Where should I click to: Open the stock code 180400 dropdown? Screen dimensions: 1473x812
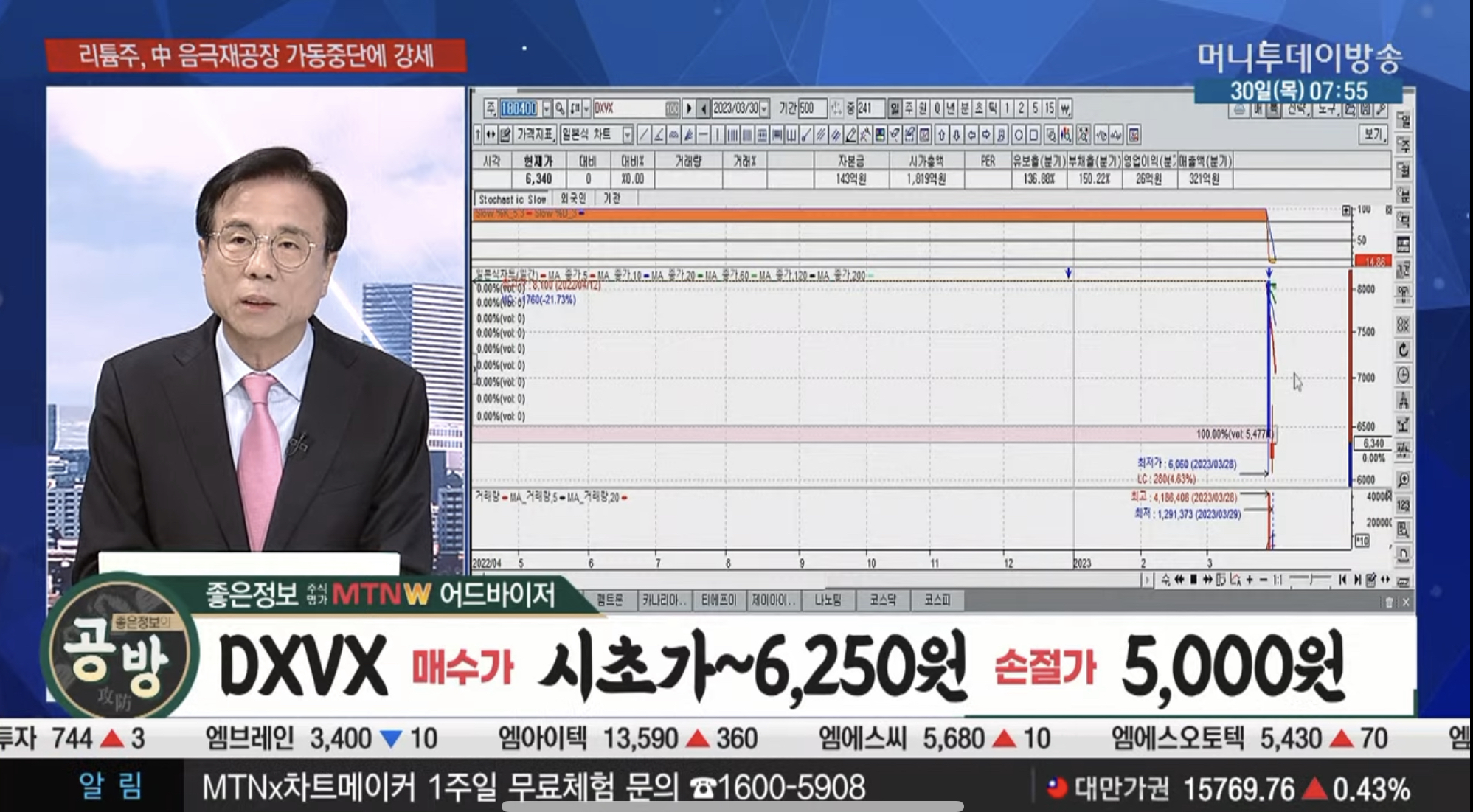point(547,108)
